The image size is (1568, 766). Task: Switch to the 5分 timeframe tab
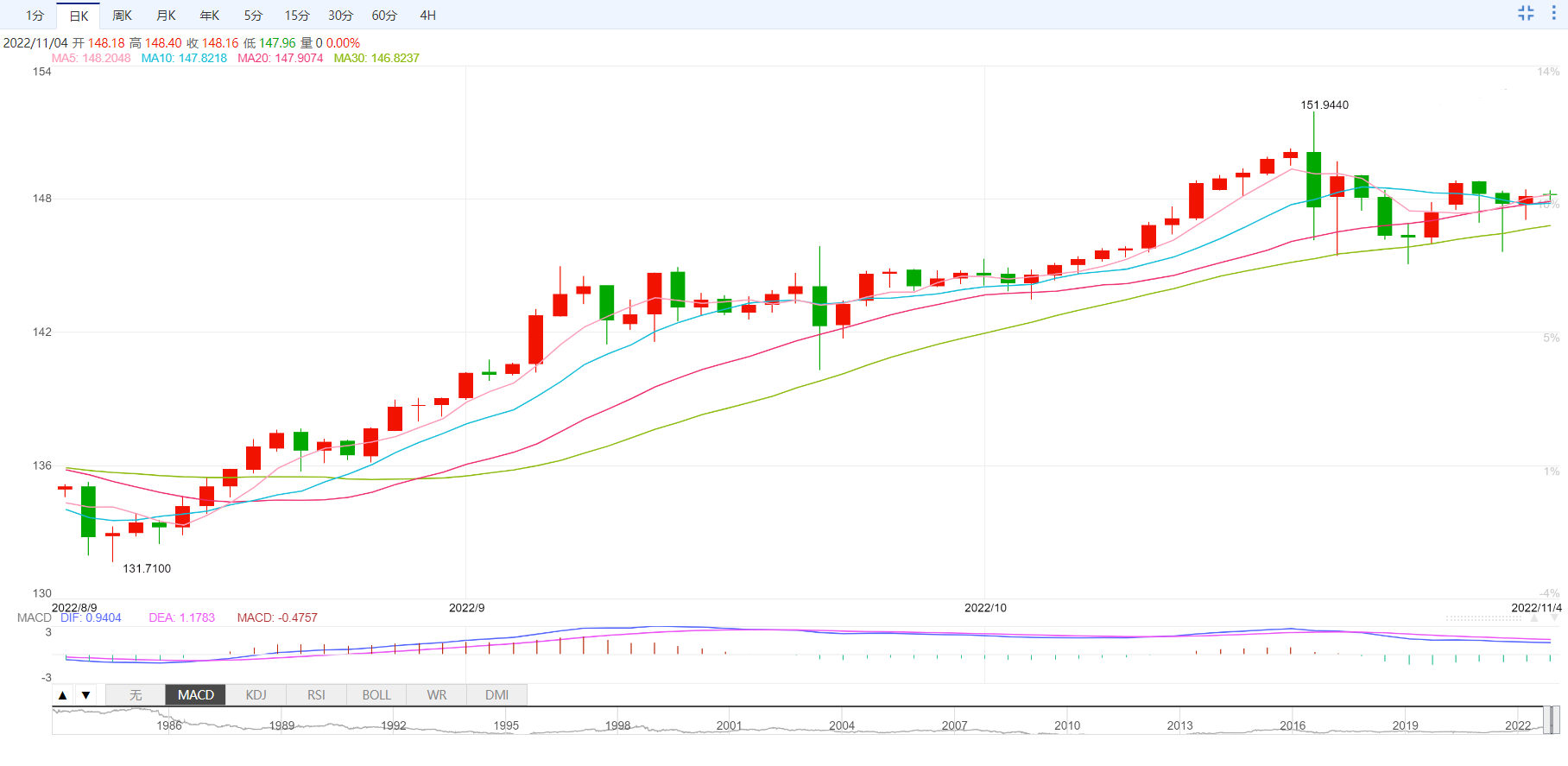(x=253, y=16)
